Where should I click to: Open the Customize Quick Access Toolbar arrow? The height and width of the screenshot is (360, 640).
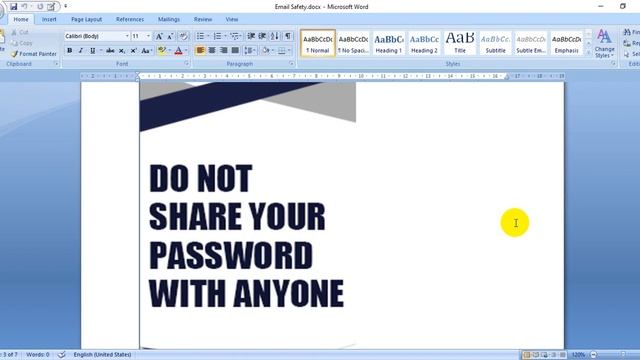pyautogui.click(x=65, y=6)
